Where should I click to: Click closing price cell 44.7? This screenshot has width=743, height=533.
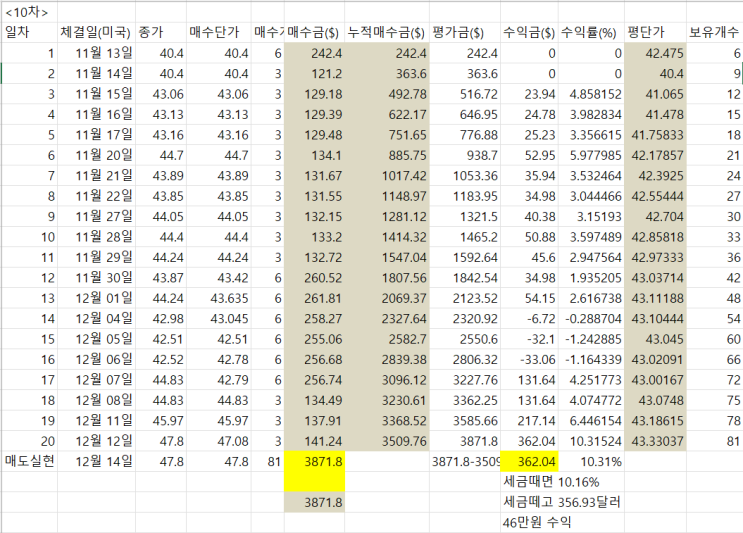[x=161, y=155]
